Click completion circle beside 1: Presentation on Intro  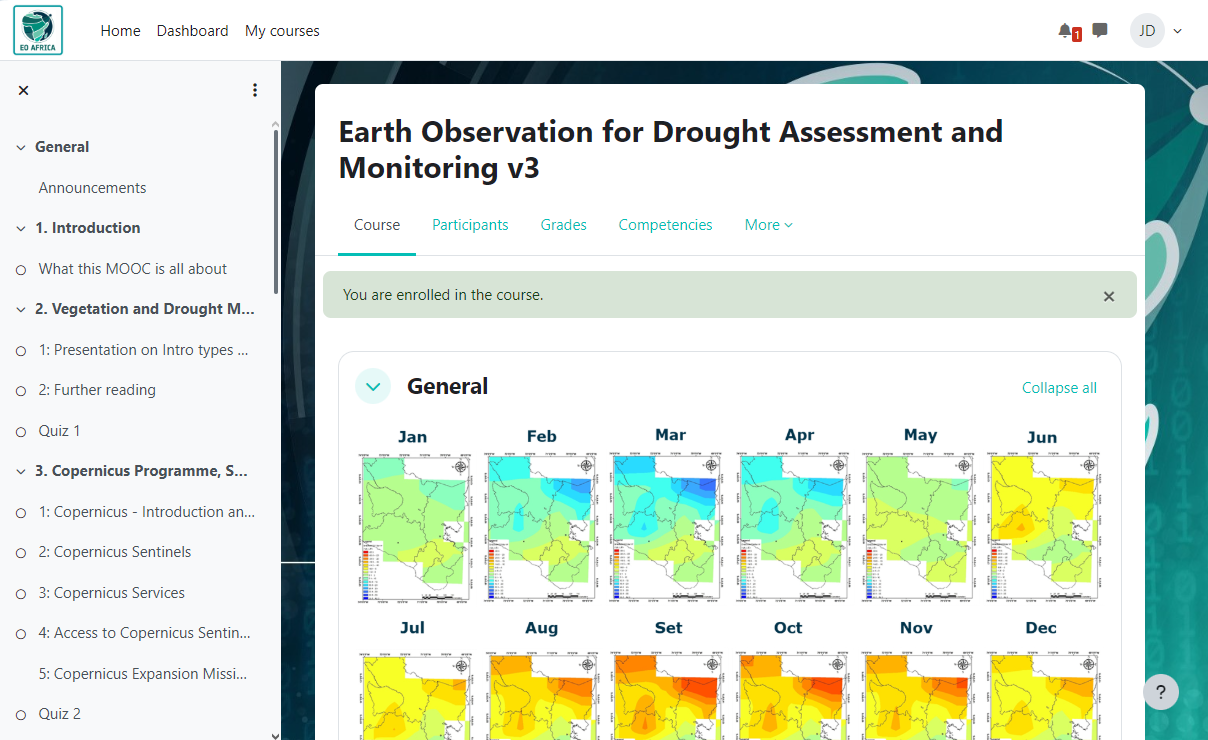(x=21, y=351)
